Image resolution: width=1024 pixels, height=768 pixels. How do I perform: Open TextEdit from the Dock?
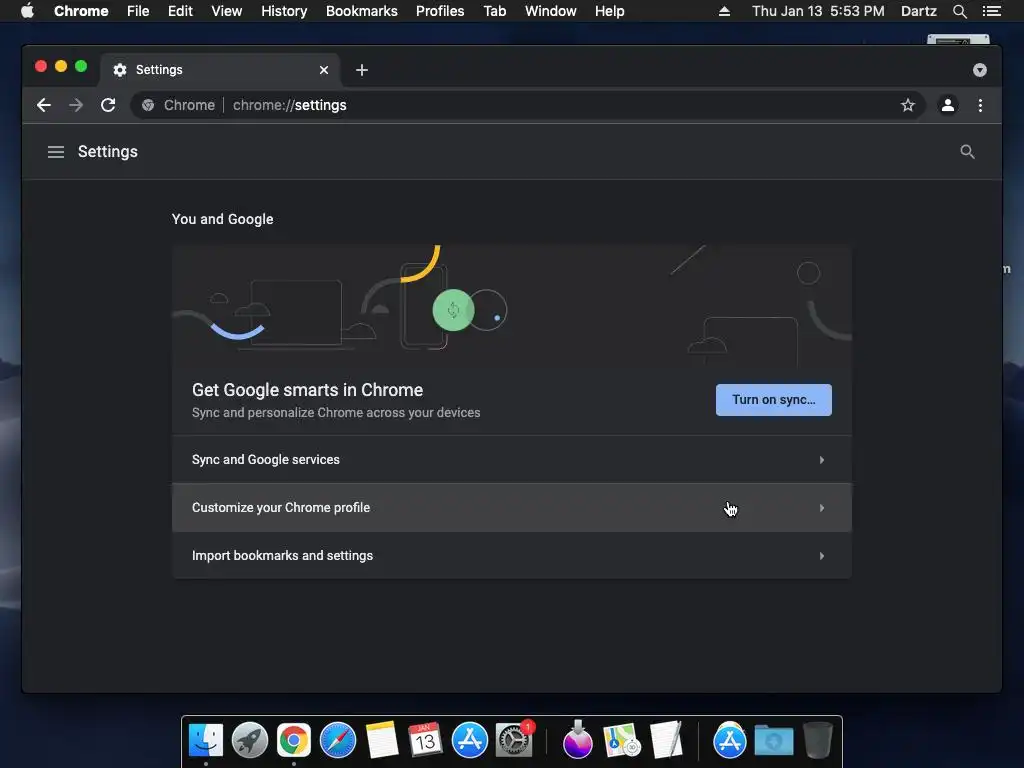[666, 741]
